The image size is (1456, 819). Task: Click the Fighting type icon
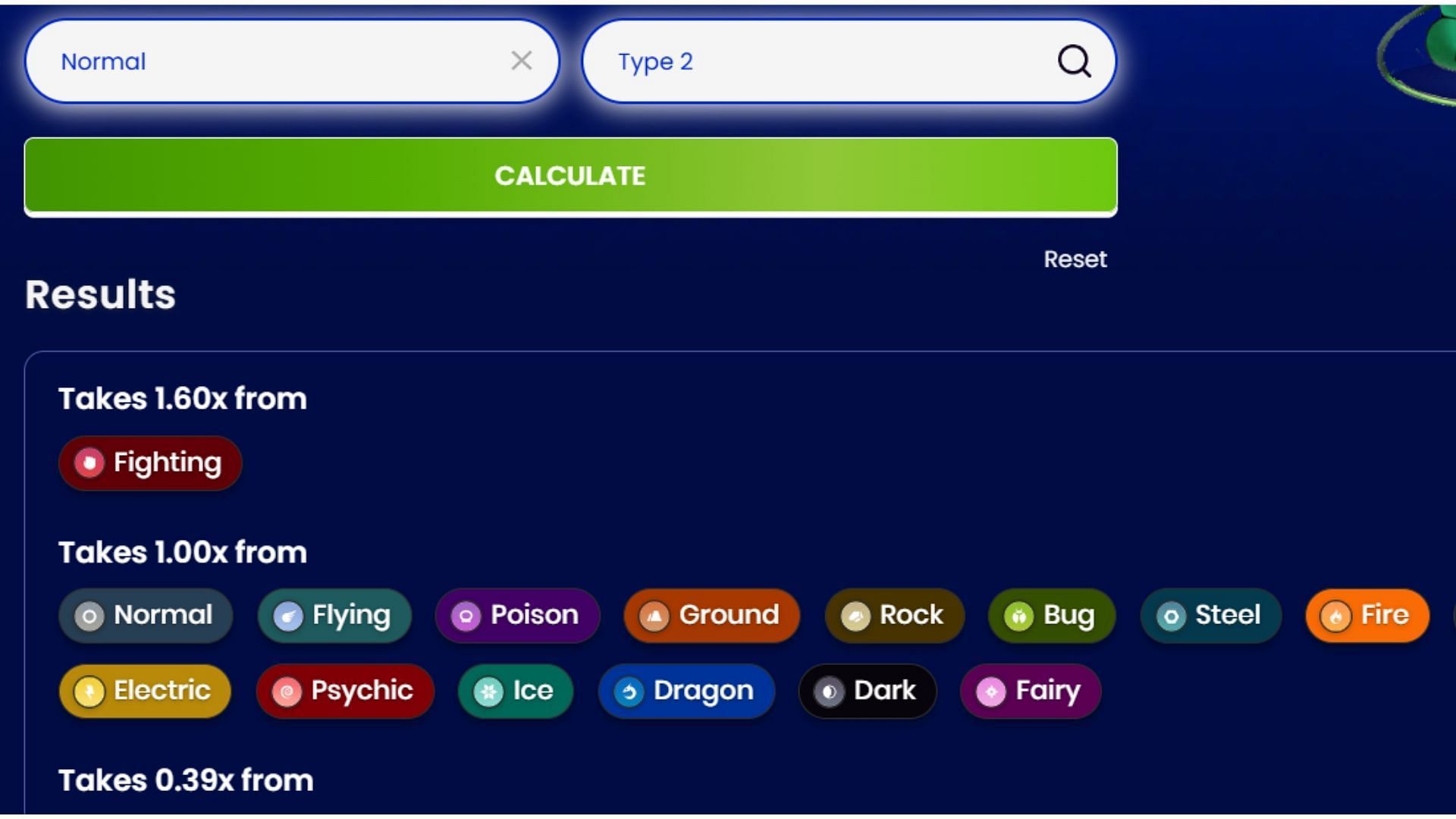[89, 462]
